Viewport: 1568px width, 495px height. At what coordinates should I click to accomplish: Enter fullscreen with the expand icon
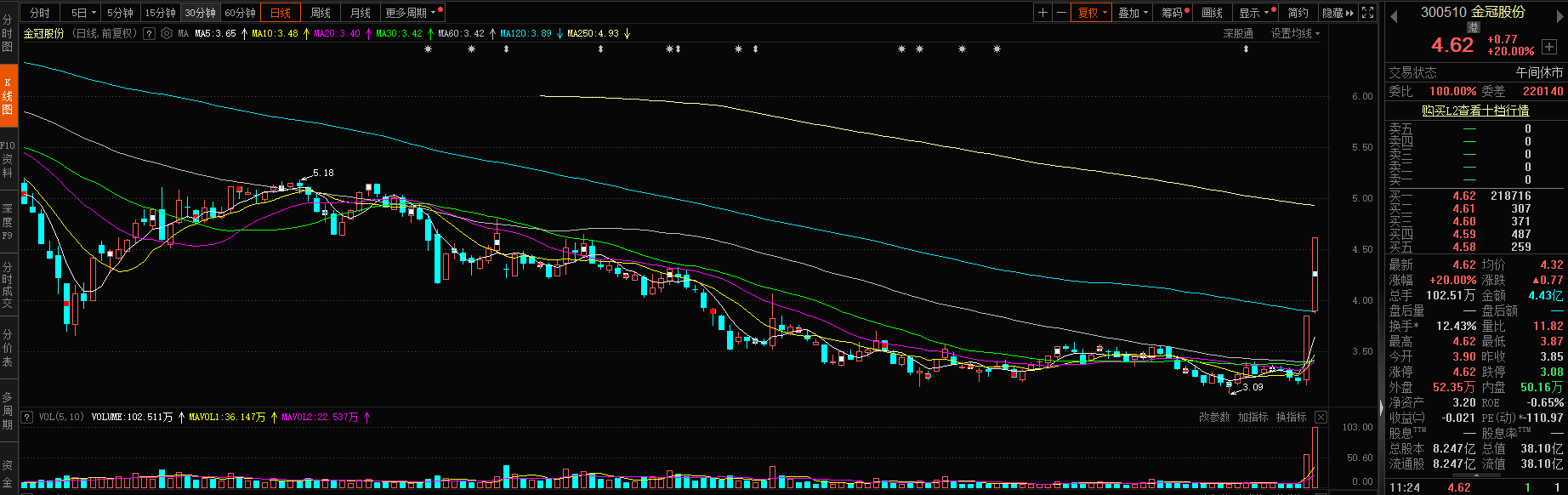tap(1367, 13)
